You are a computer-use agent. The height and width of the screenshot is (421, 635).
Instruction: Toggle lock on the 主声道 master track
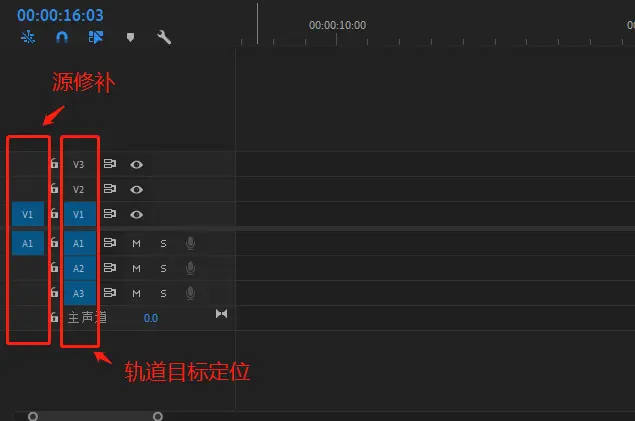click(x=54, y=317)
